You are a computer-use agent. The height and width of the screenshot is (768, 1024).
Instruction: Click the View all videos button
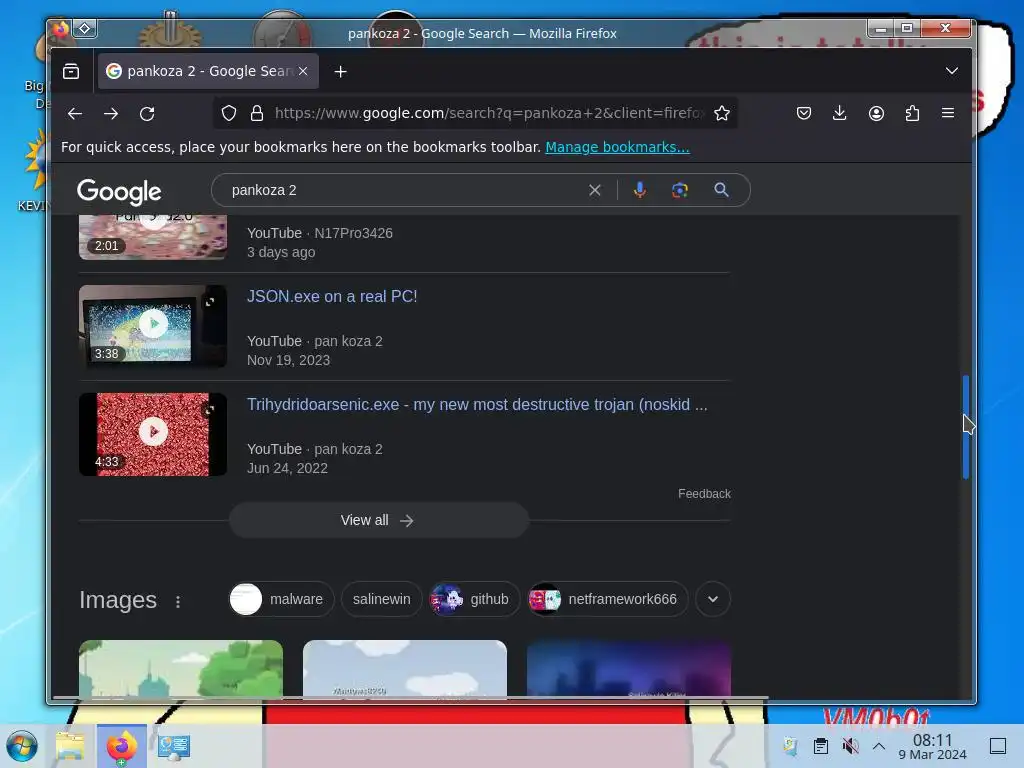[378, 520]
